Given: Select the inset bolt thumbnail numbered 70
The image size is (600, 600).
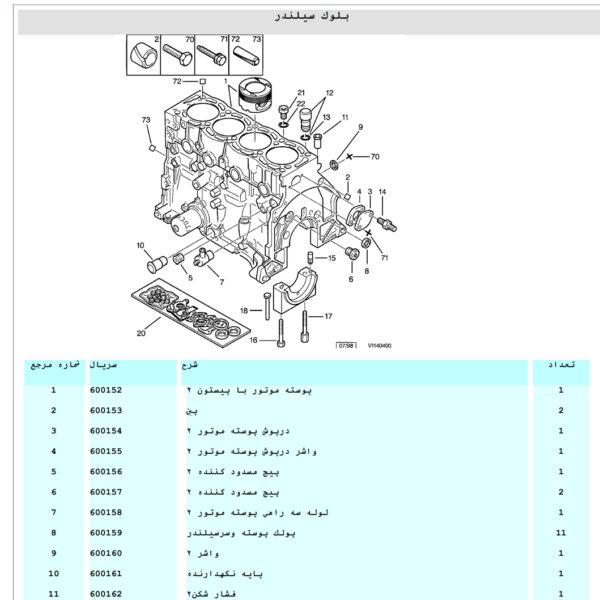Looking at the screenshot, I should [x=179, y=53].
